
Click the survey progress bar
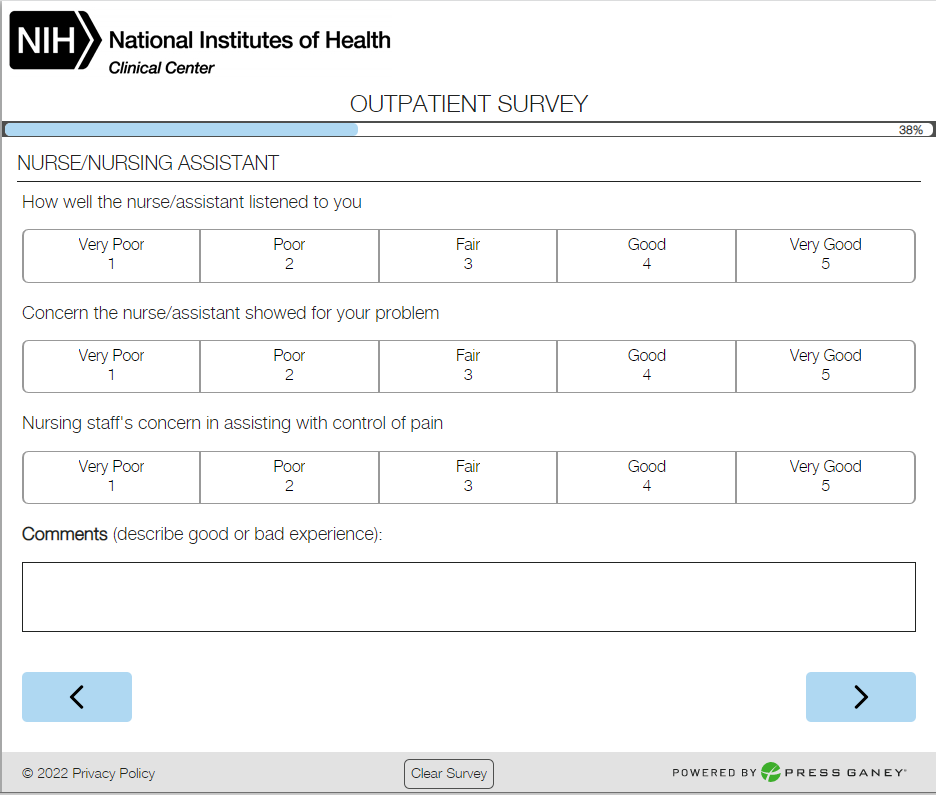pyautogui.click(x=469, y=130)
